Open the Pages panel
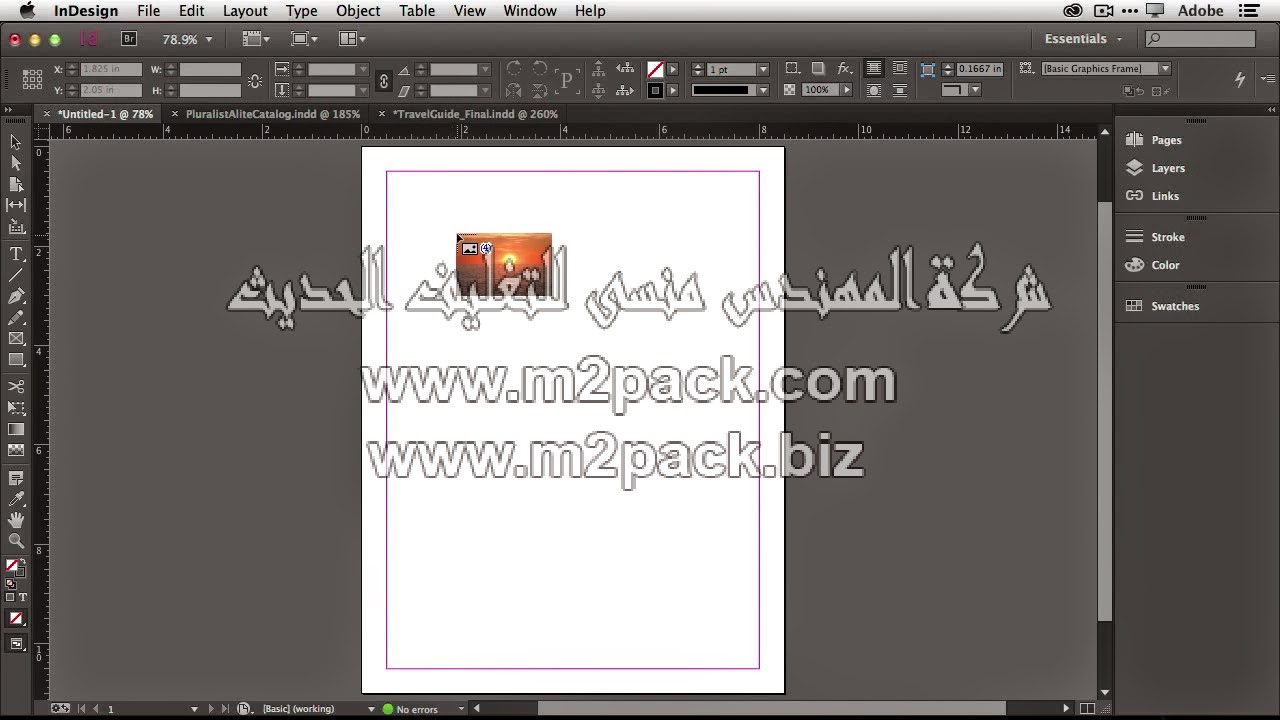The width and height of the screenshot is (1280, 720). (x=1166, y=140)
